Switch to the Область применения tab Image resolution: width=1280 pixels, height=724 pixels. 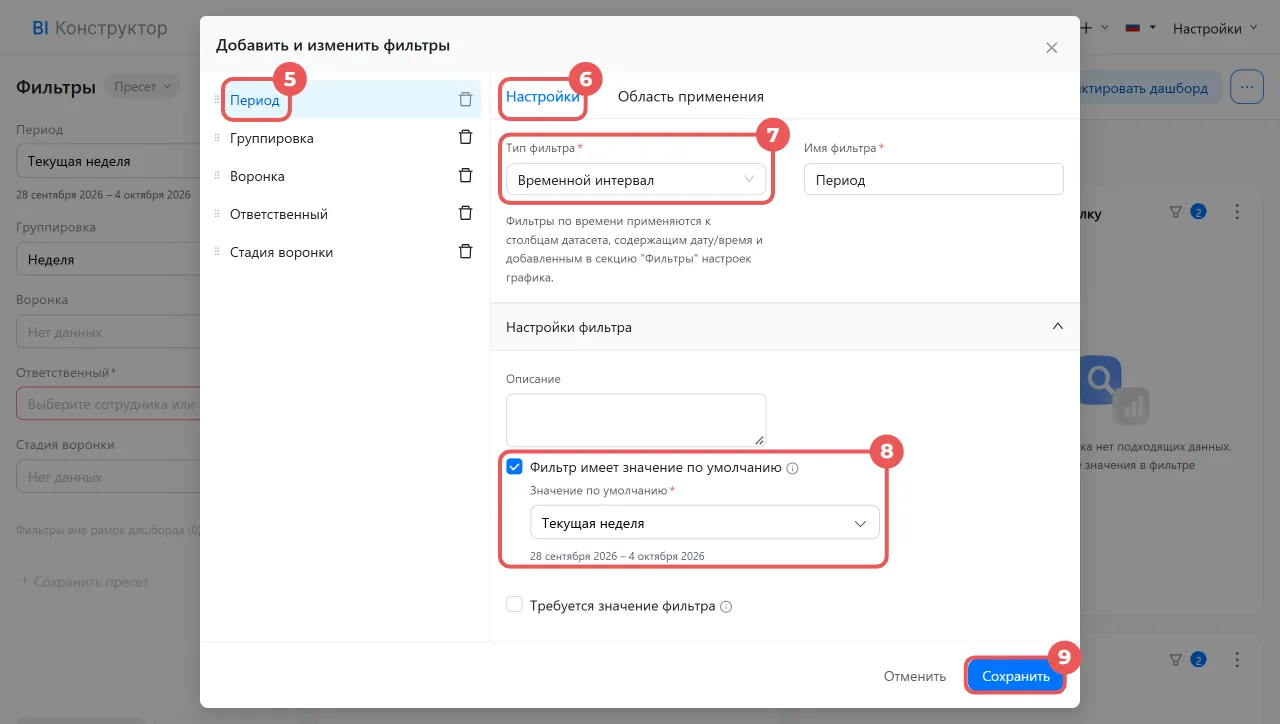691,97
